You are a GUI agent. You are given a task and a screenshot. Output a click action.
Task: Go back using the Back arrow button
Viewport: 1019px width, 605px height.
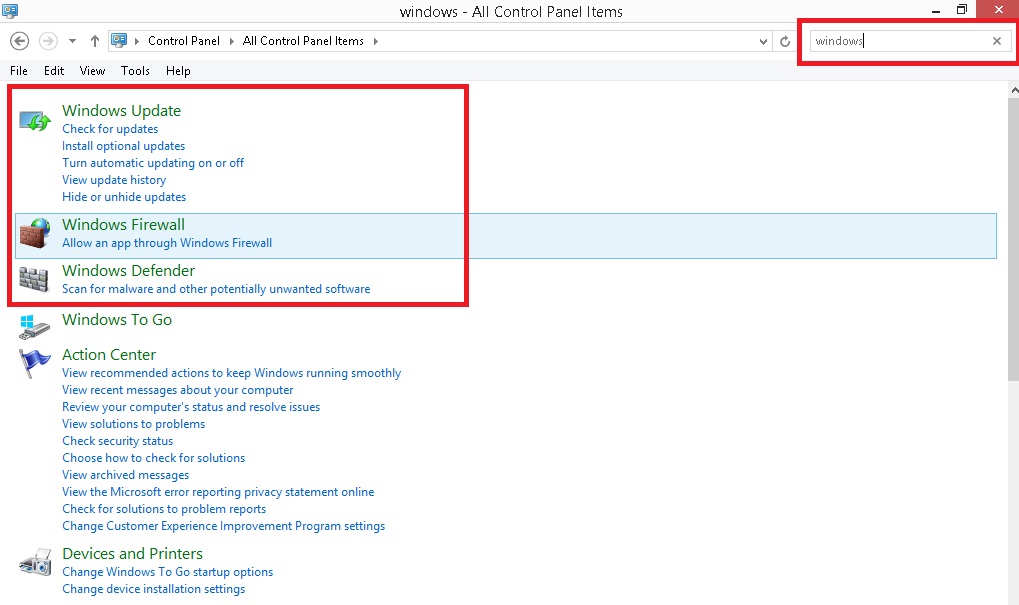(x=19, y=41)
